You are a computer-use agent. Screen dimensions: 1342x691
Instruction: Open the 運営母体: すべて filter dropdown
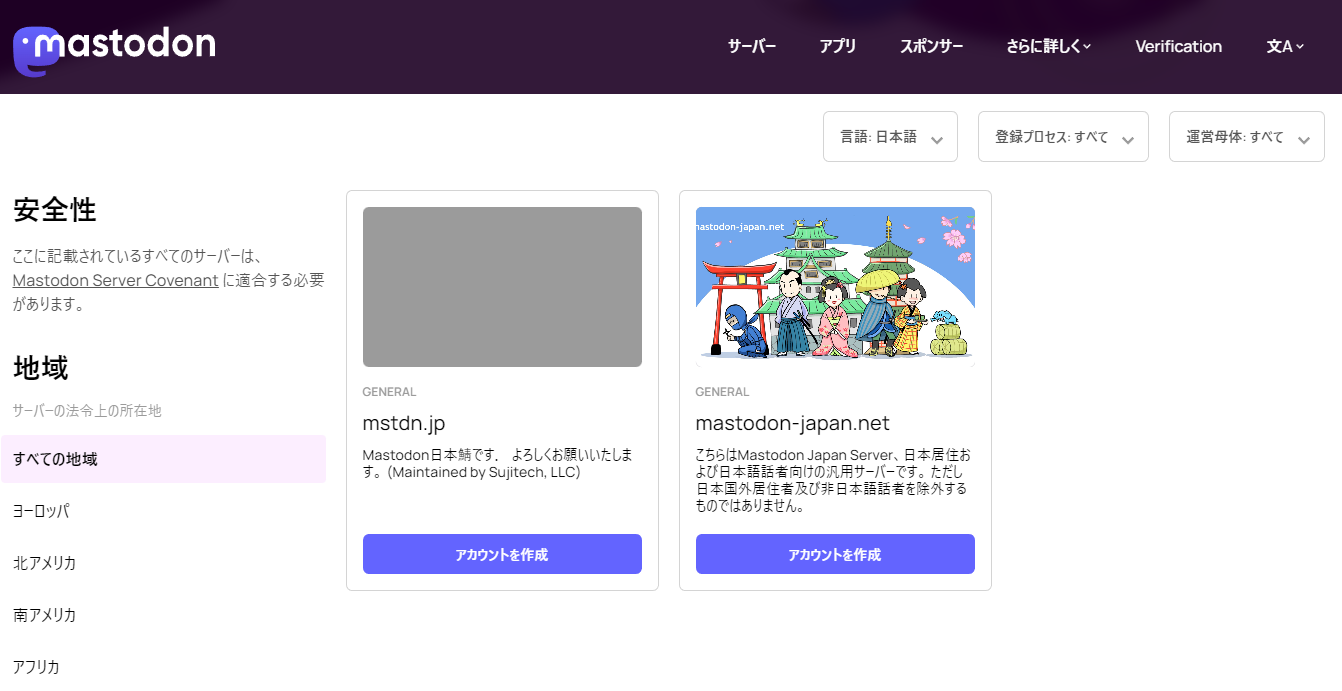tap(1247, 136)
